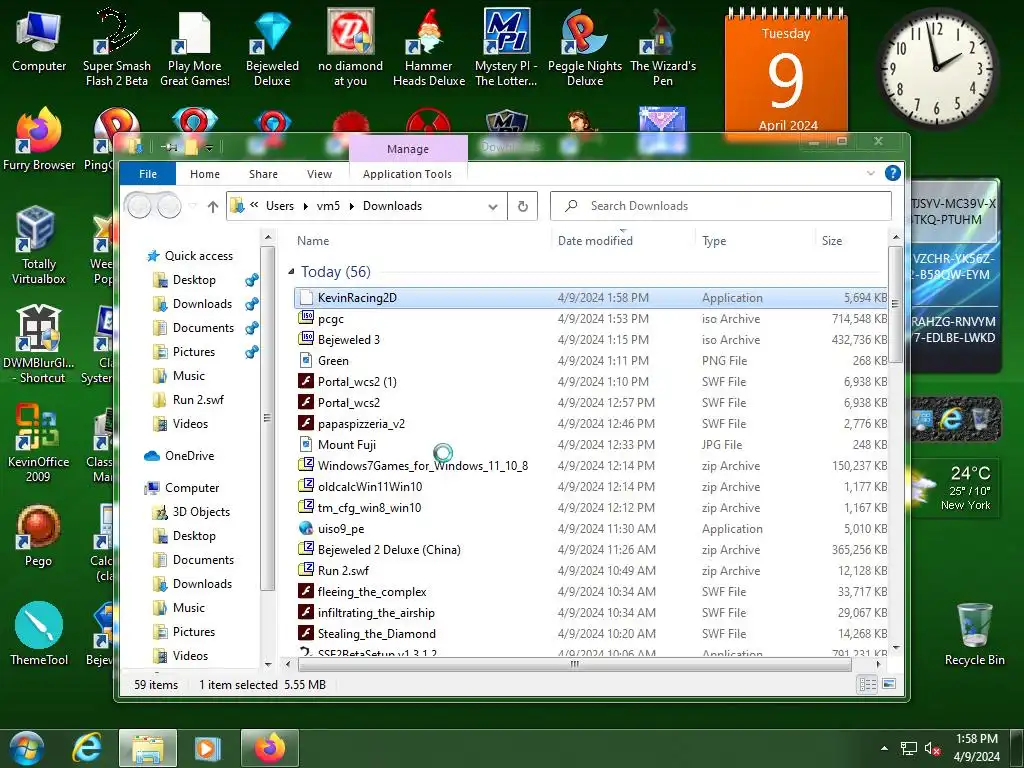Click the Back navigation button
This screenshot has height=768, width=1024.
coord(138,206)
